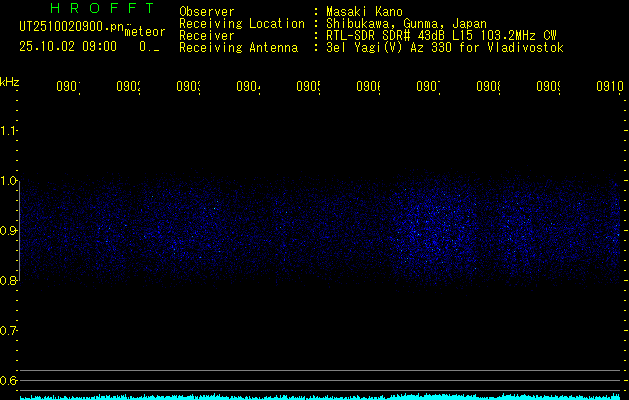Select Shibukawa, Gunma, Japan text
This screenshot has height=400, width=629.
coord(406,24)
